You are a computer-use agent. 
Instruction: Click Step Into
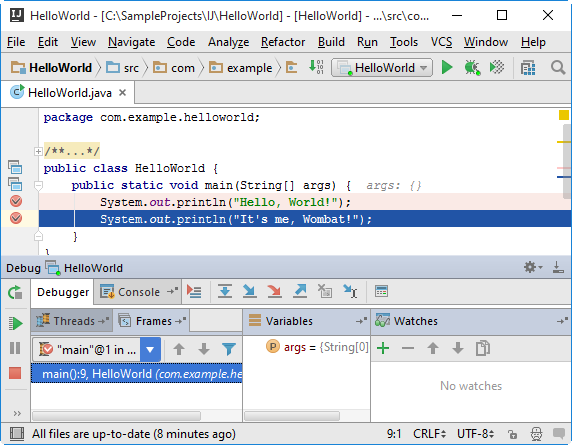point(250,291)
